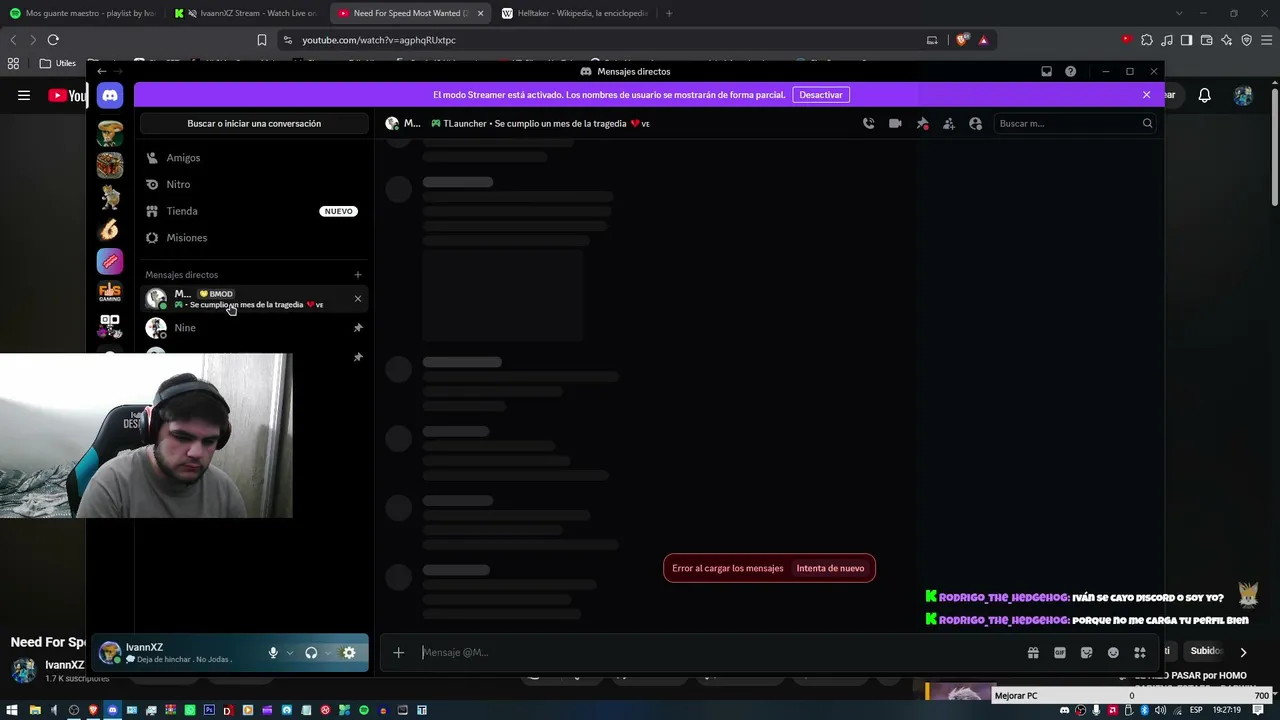The width and height of the screenshot is (1280, 720).
Task: Show pinned messages in the DM
Action: pyautogui.click(x=922, y=124)
